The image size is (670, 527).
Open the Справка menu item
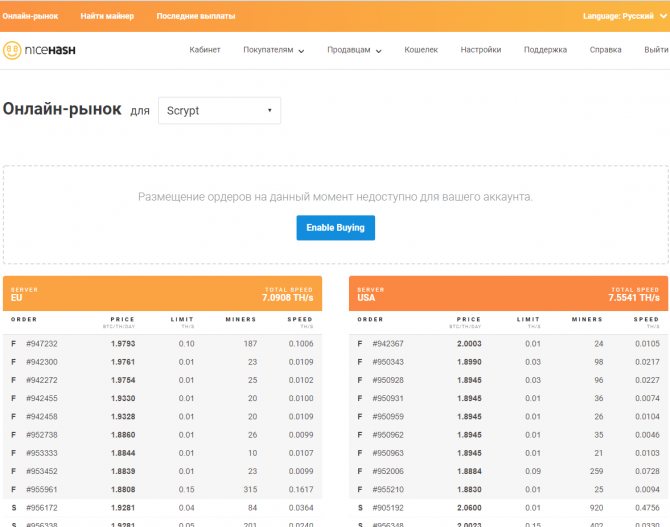click(605, 50)
